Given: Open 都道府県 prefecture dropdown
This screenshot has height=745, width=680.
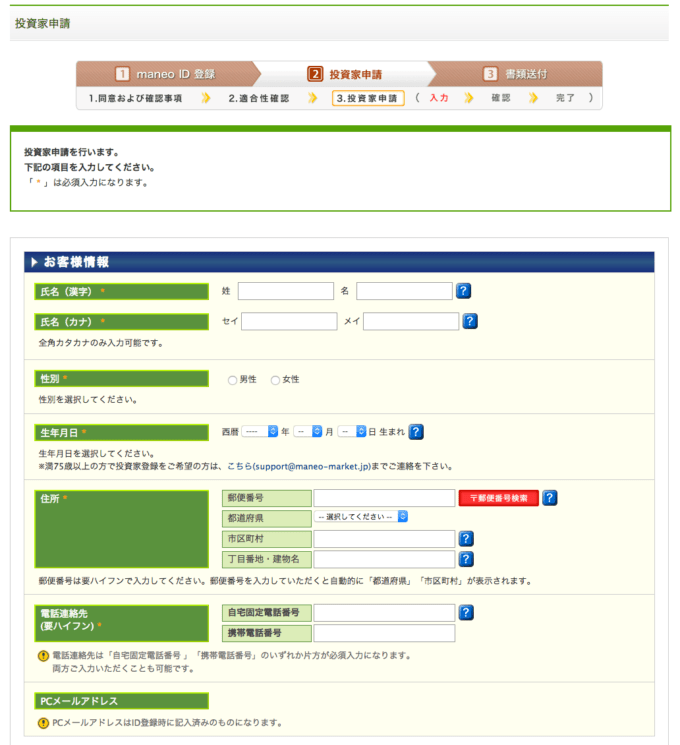Looking at the screenshot, I should [x=361, y=516].
